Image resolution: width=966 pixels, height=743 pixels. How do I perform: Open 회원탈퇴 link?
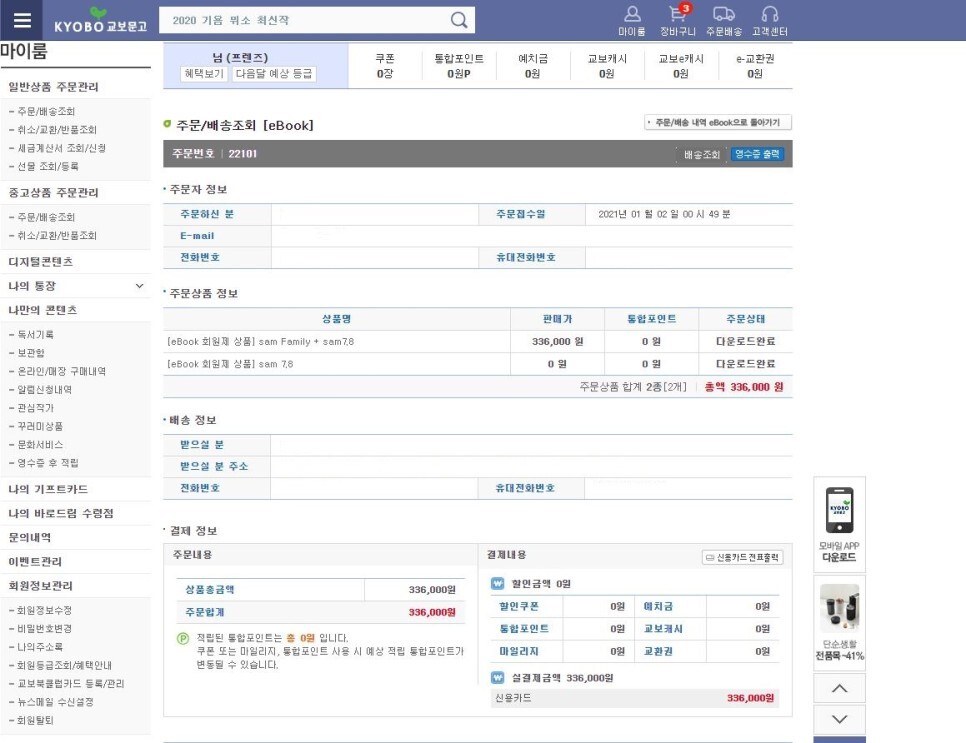point(35,721)
